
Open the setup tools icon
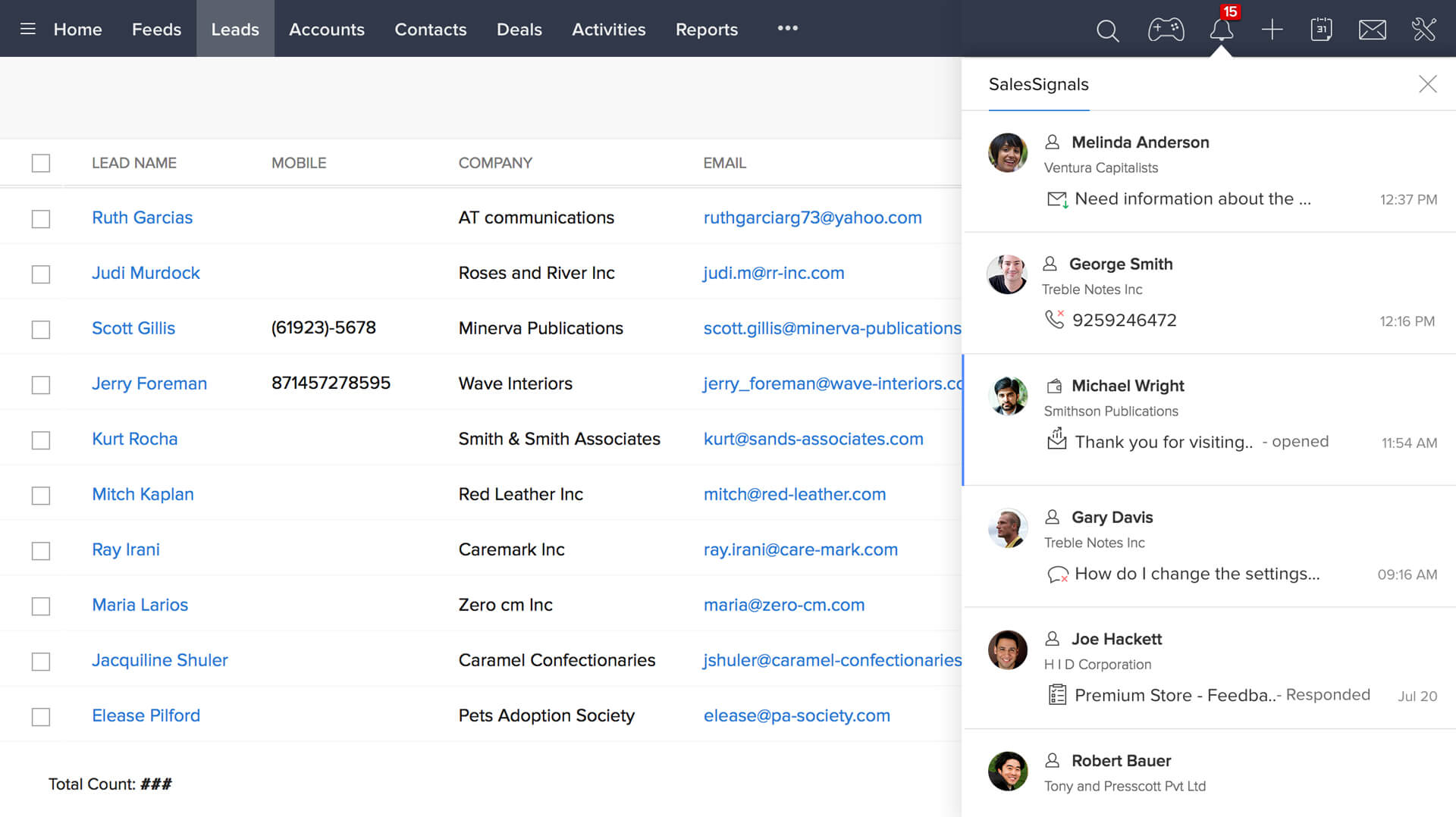[x=1423, y=30]
